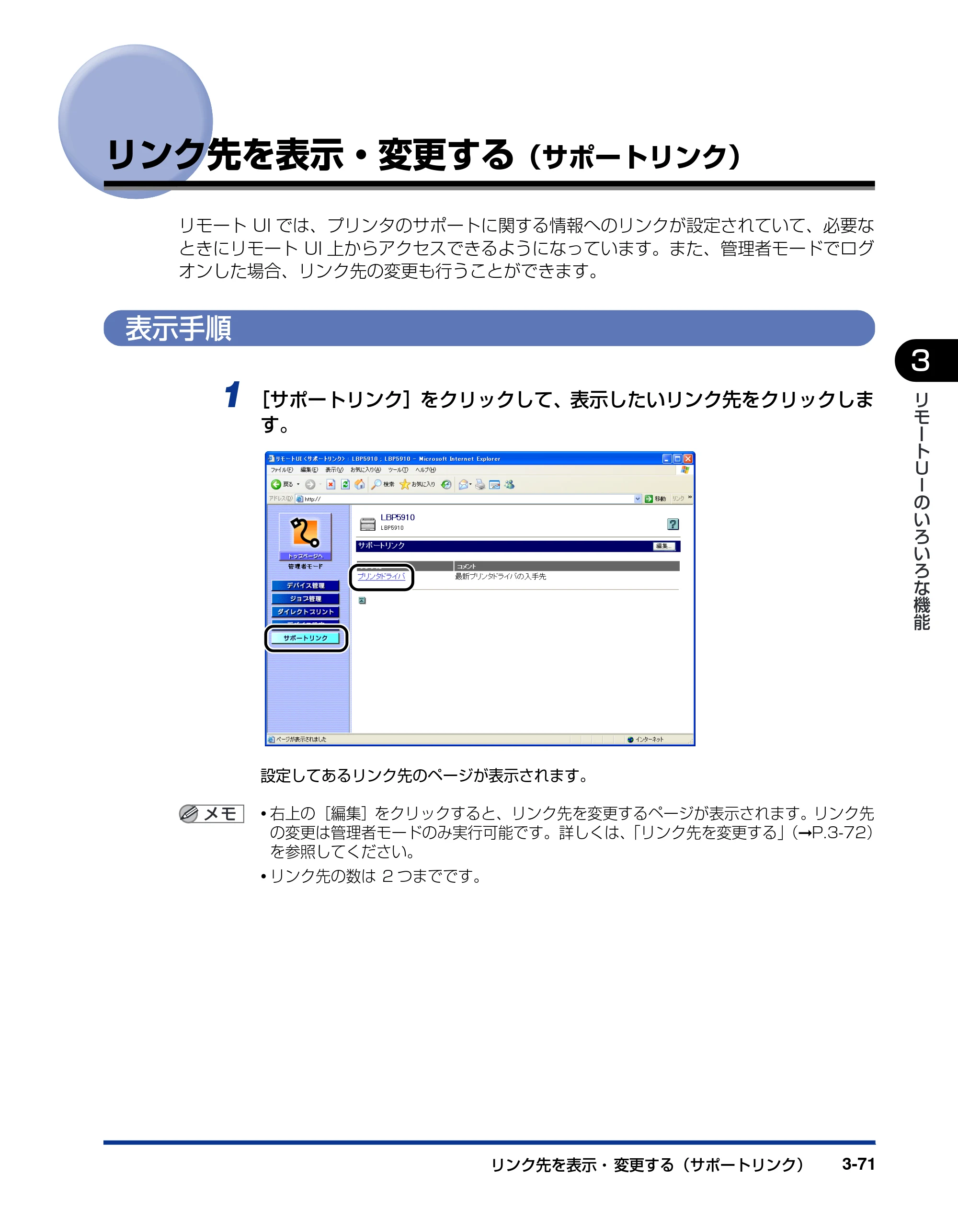Click the Refresh page icon
The height and width of the screenshot is (1232, 958).
(x=345, y=485)
